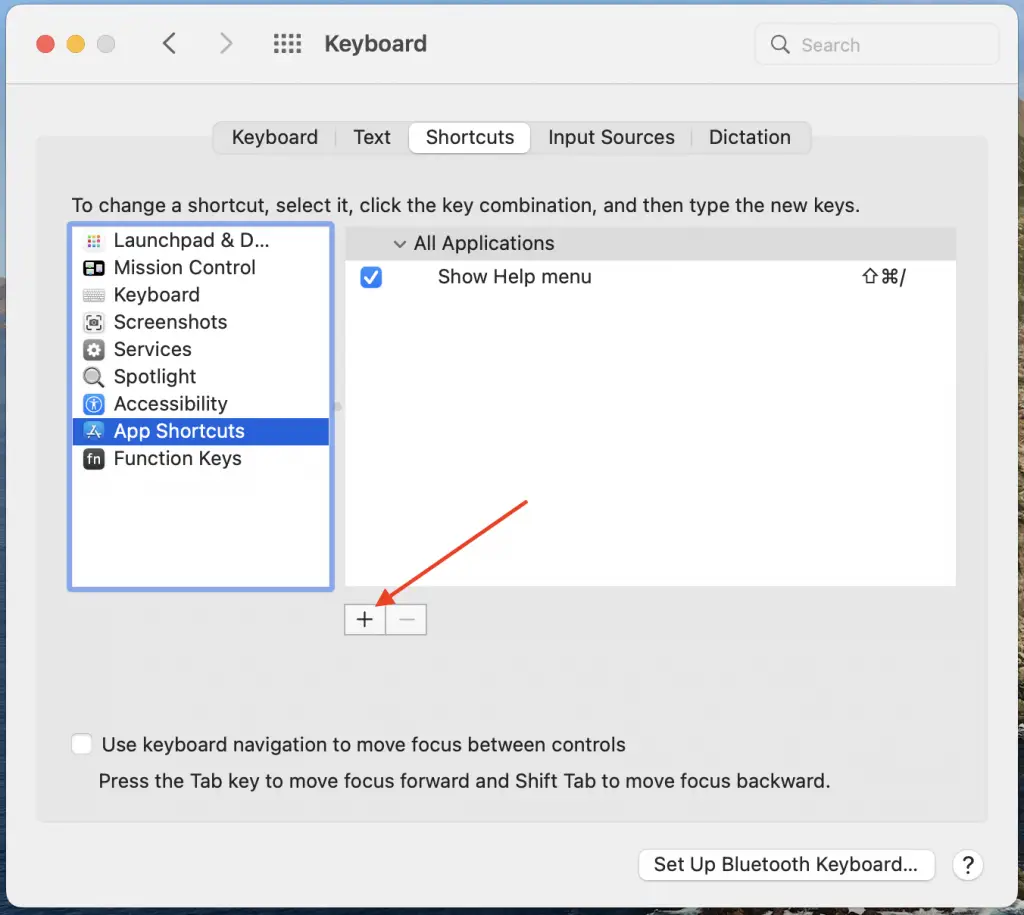Click the Keyboard category icon in list
The height and width of the screenshot is (915, 1024).
pos(94,295)
